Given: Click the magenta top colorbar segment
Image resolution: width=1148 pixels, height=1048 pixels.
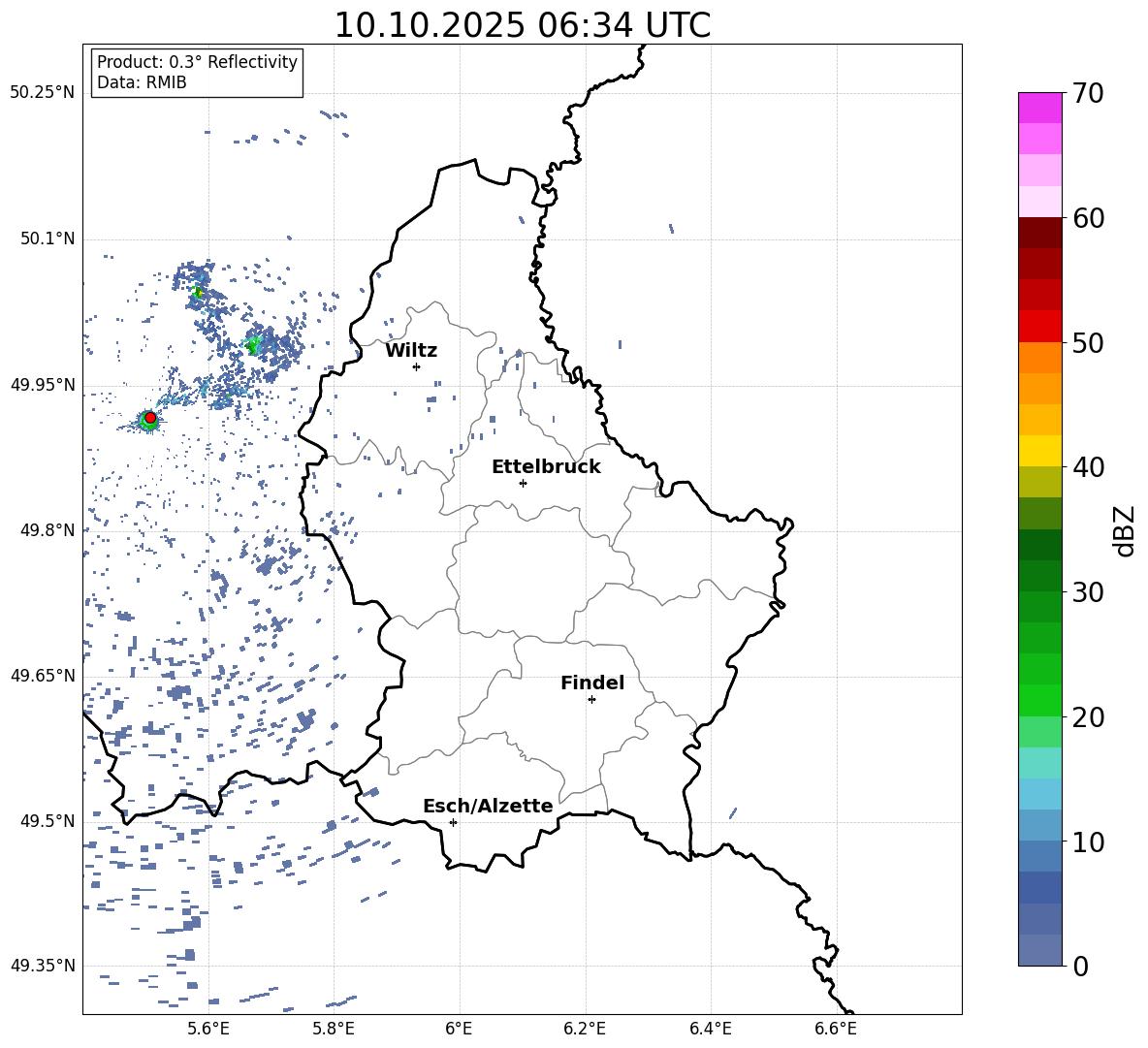Looking at the screenshot, I should 1039,109.
